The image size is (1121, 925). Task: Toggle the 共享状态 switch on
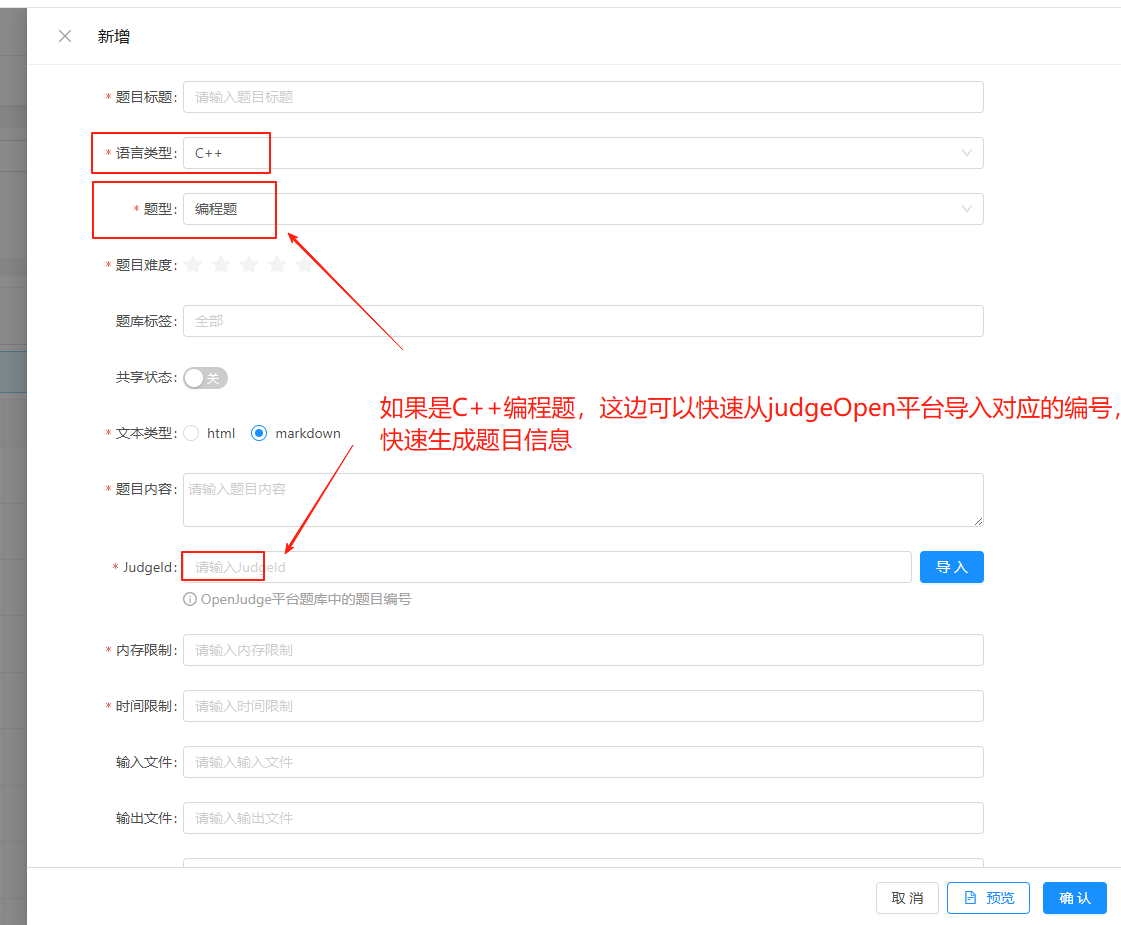click(x=206, y=378)
